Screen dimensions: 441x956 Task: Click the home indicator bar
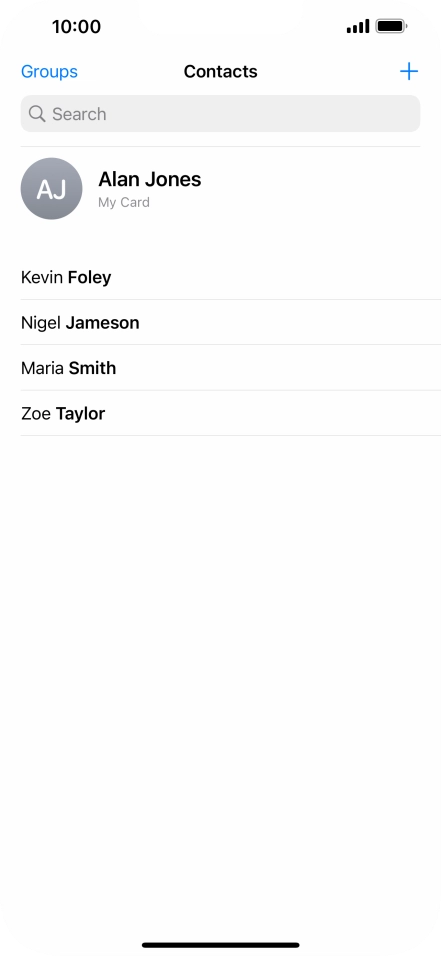[220, 945]
